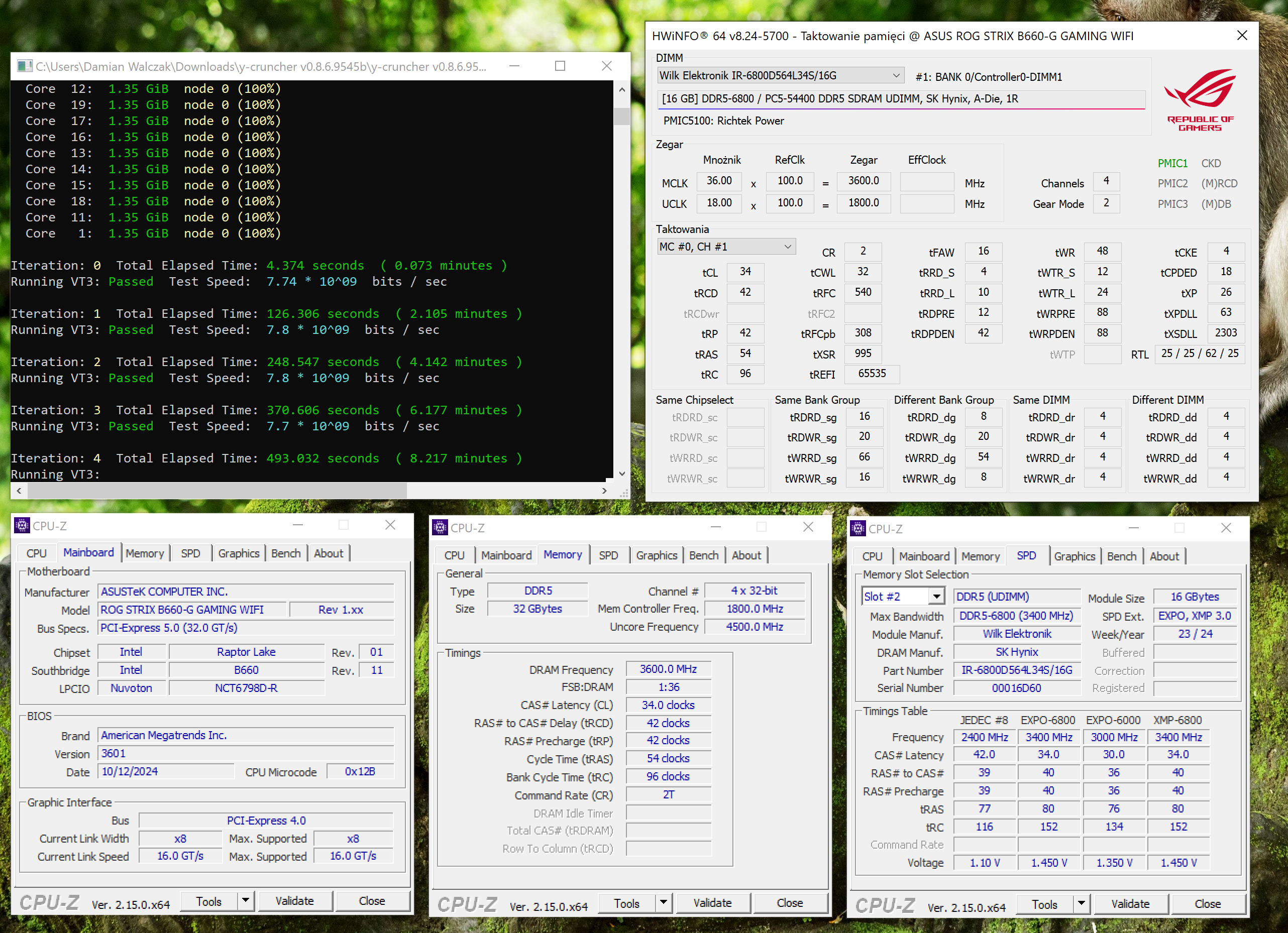This screenshot has height=933, width=1288.
Task: Click console scroll-up arrow
Action: tap(622, 90)
